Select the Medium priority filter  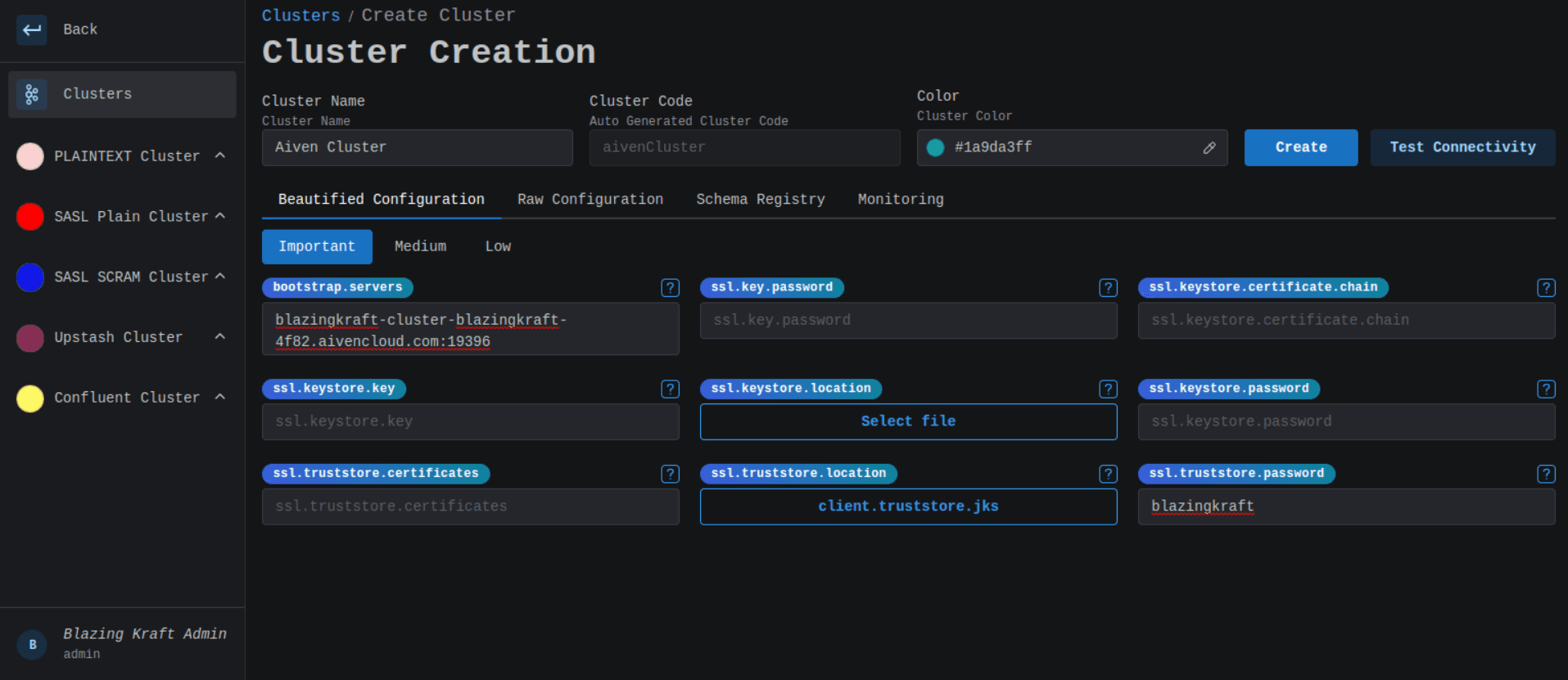tap(421, 246)
